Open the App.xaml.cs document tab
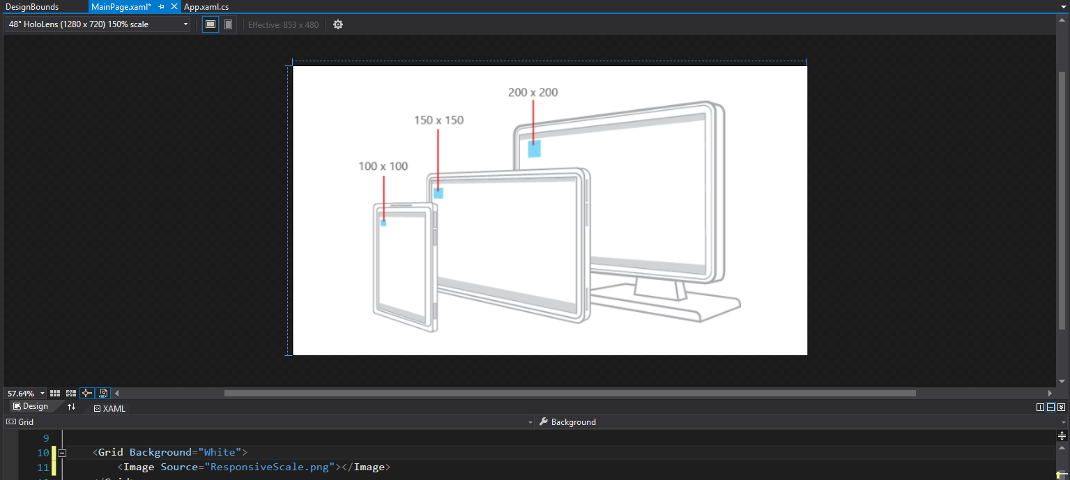This screenshot has width=1070, height=480. click(206, 7)
